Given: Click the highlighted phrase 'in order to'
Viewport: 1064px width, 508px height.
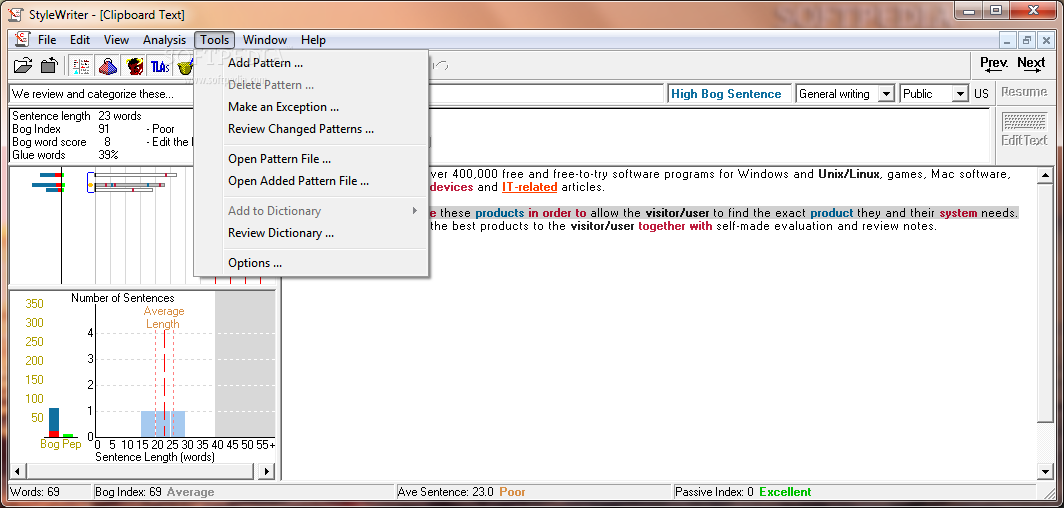Looking at the screenshot, I should coord(557,213).
